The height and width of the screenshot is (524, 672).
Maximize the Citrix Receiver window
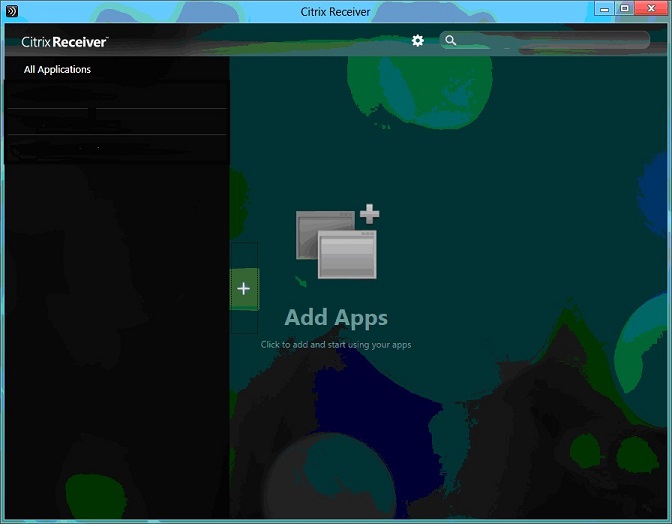click(x=624, y=9)
